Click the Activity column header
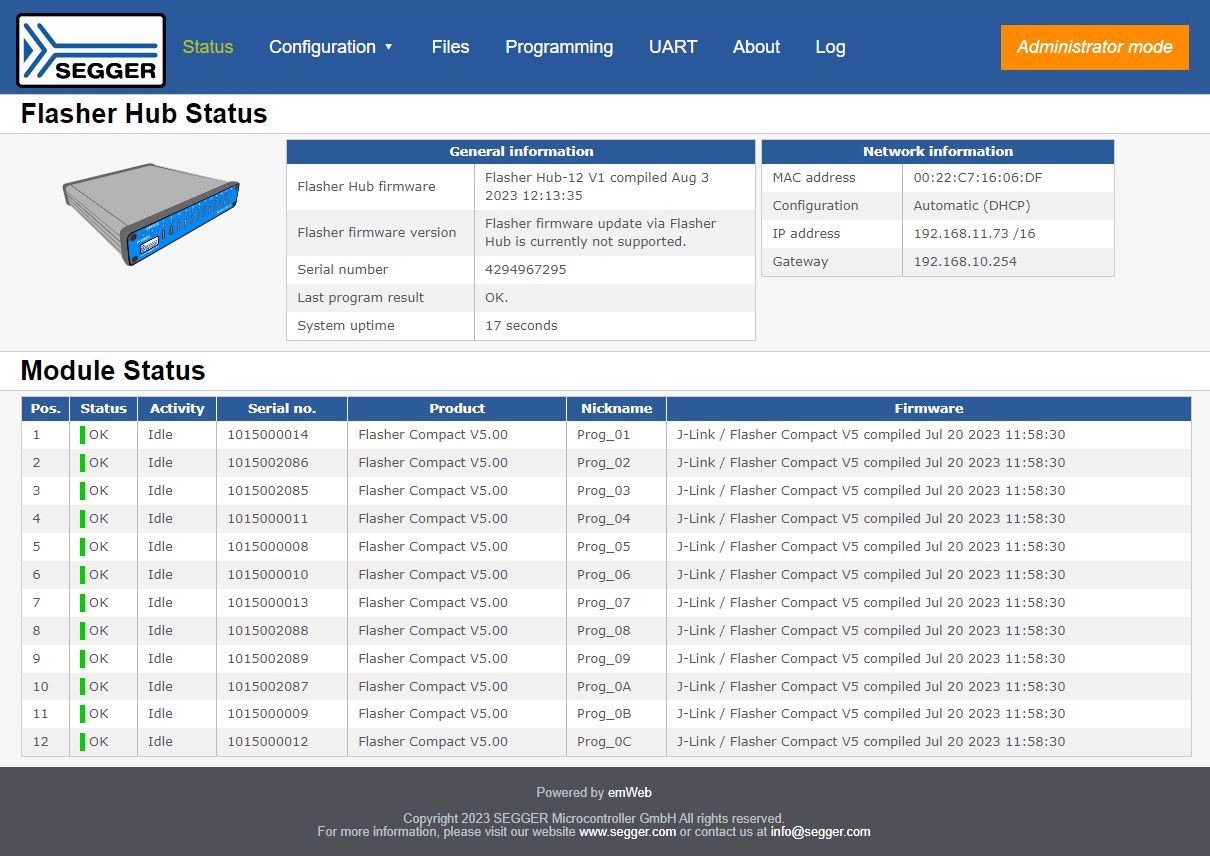Screen dimensions: 1210x856 [x=177, y=408]
